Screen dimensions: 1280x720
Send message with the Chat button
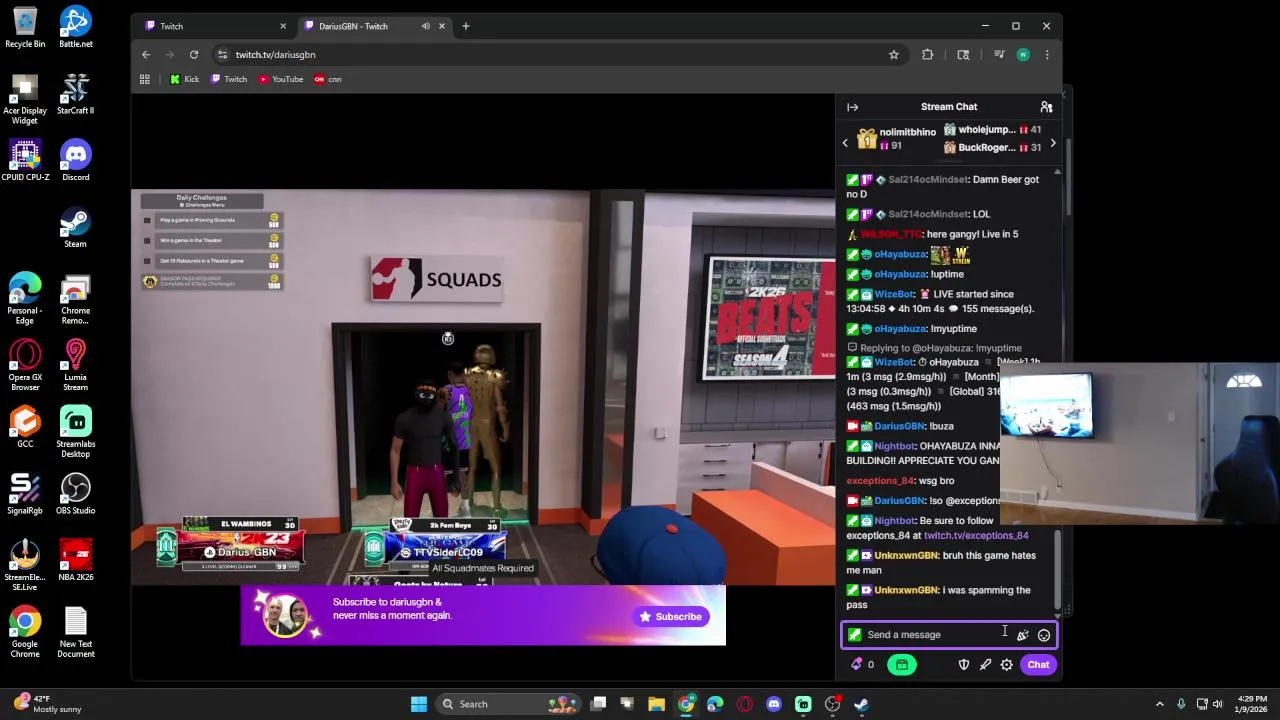click(1038, 665)
